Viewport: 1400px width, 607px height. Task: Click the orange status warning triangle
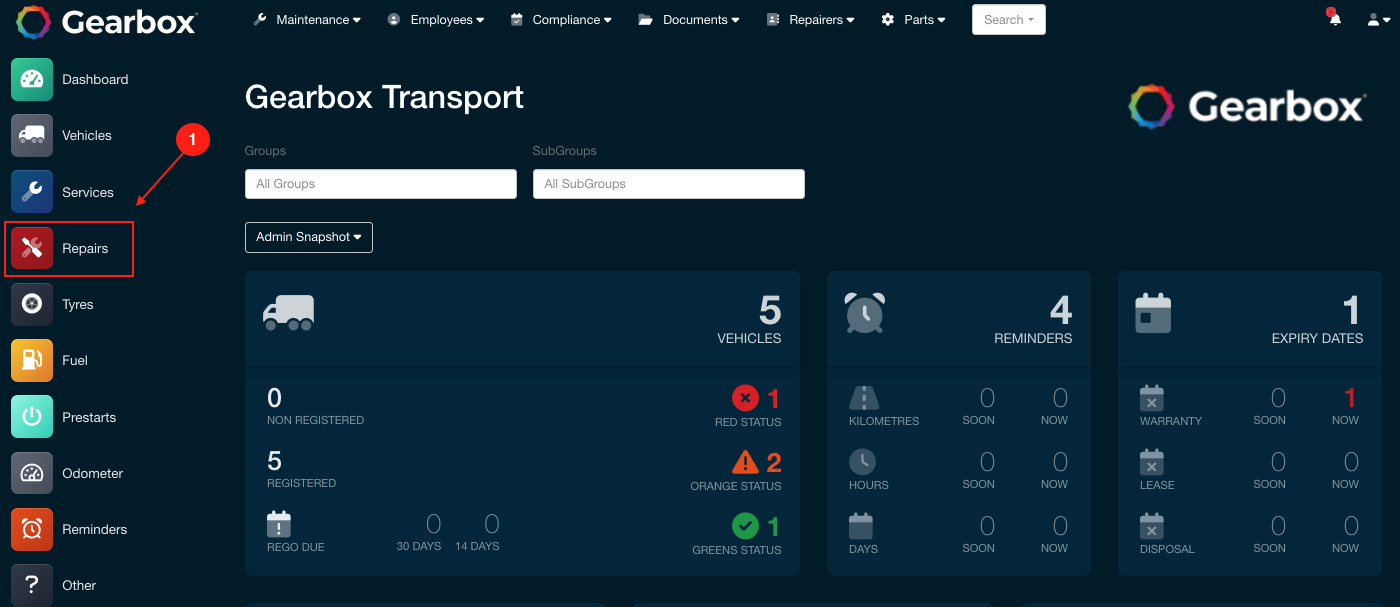pos(745,462)
